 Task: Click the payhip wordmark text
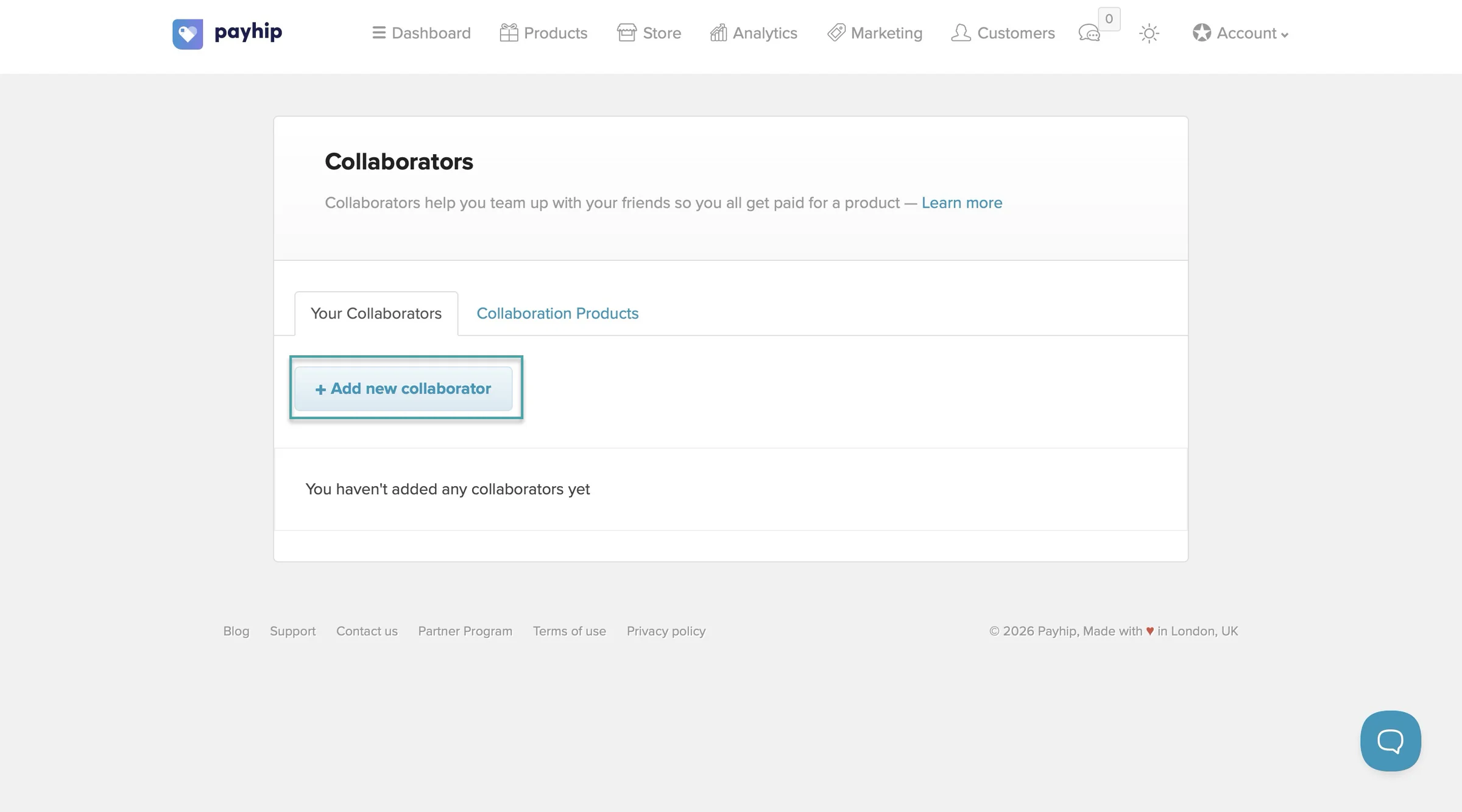click(248, 32)
